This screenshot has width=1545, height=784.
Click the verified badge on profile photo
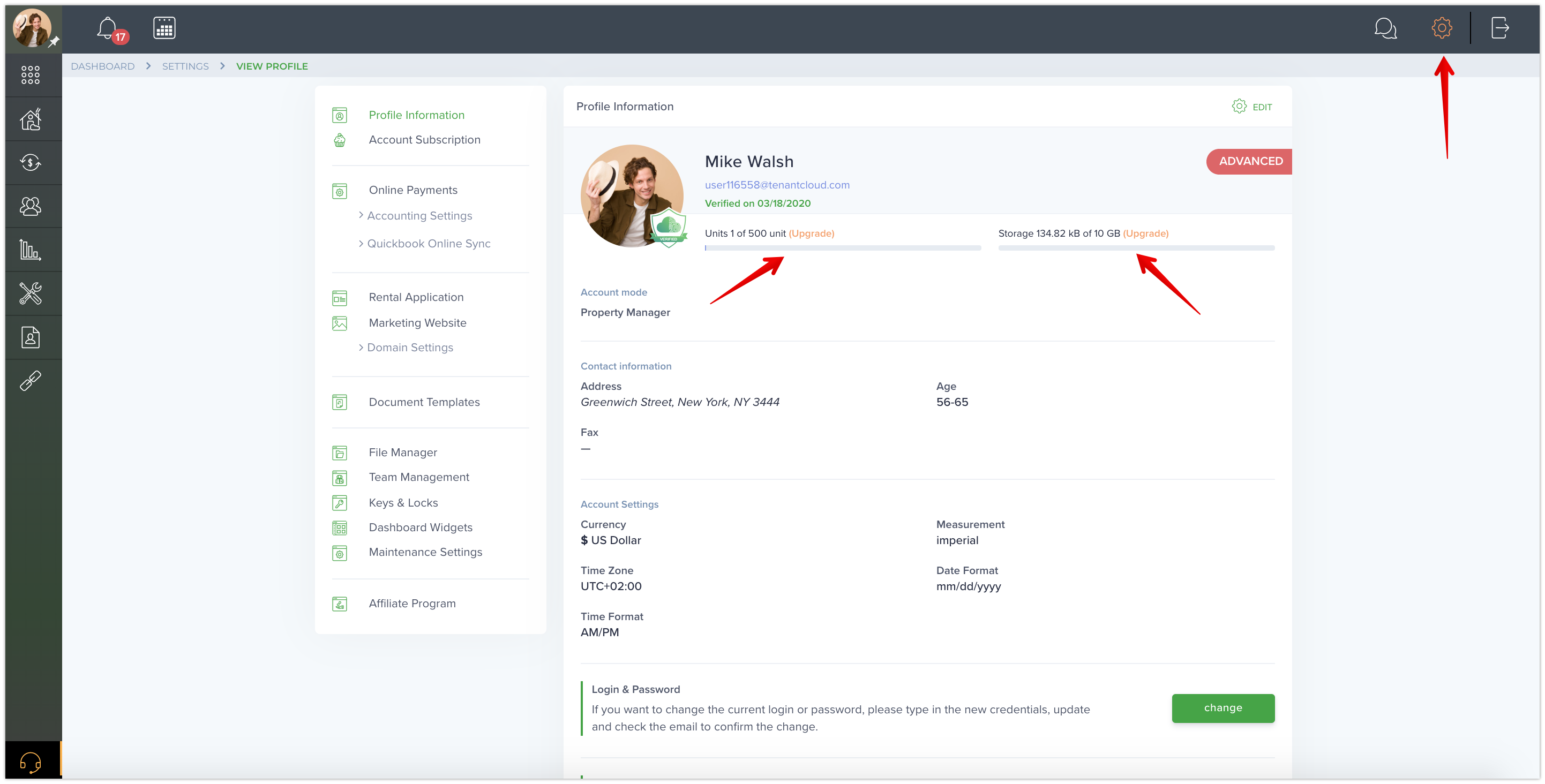[668, 228]
